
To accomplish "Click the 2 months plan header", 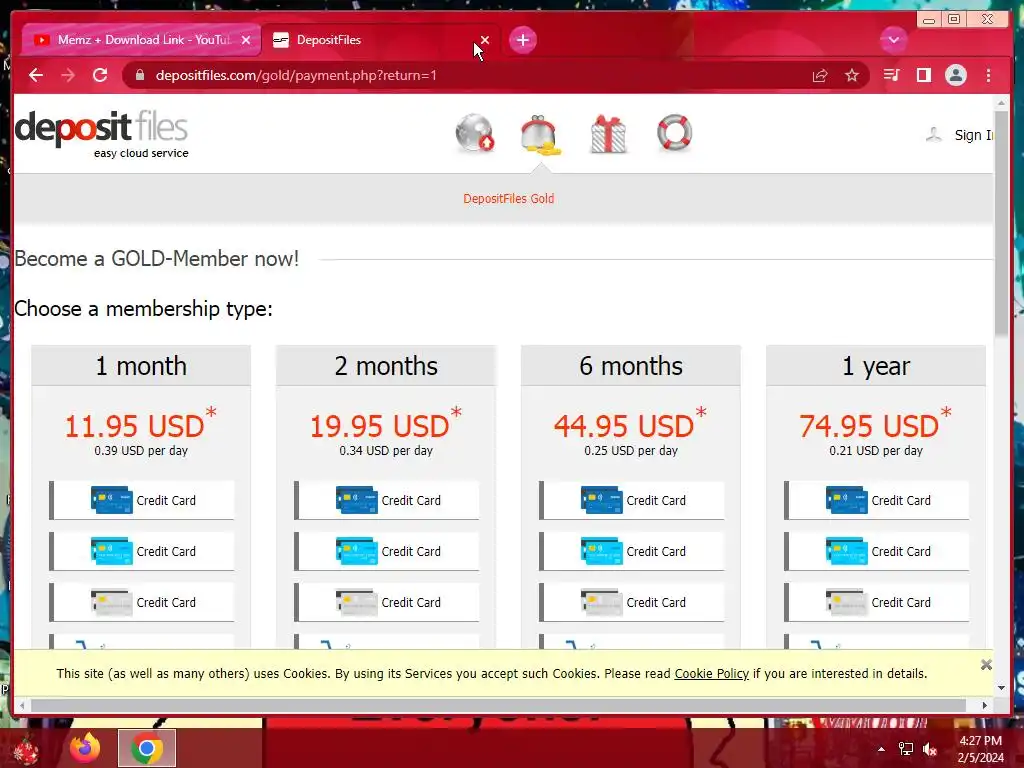I will (386, 366).
